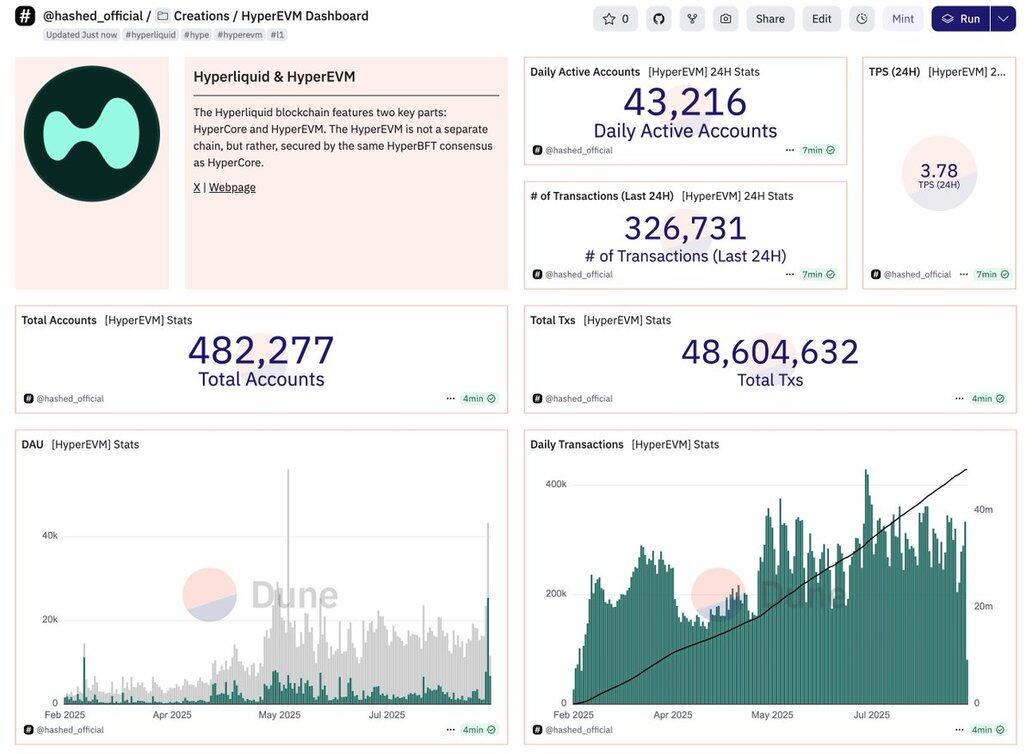Screen dimensions: 1032x754
Task: Open the Total Txs widget title
Action: click(x=553, y=320)
